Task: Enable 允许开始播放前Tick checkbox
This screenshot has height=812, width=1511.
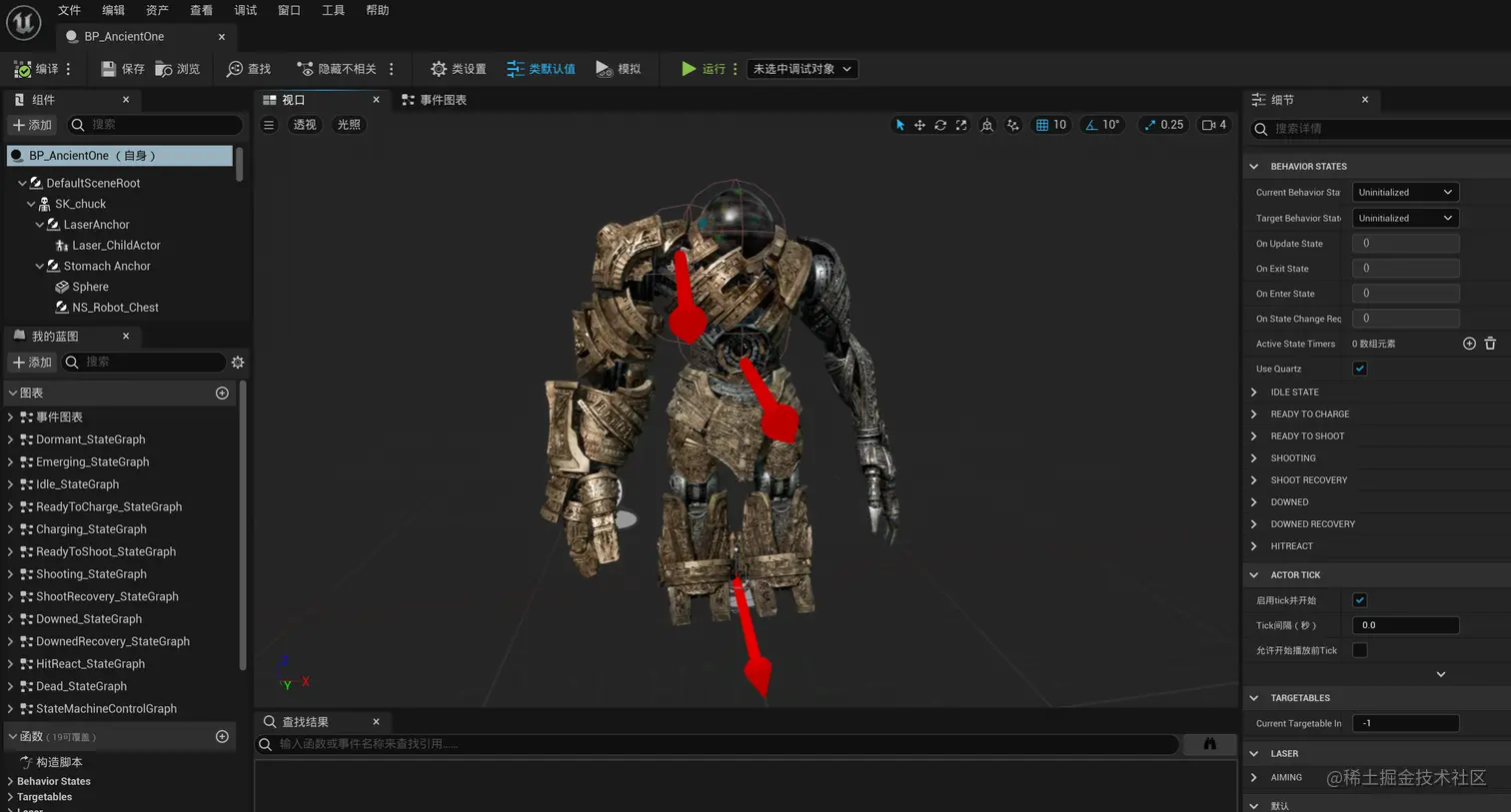Action: pos(1360,650)
